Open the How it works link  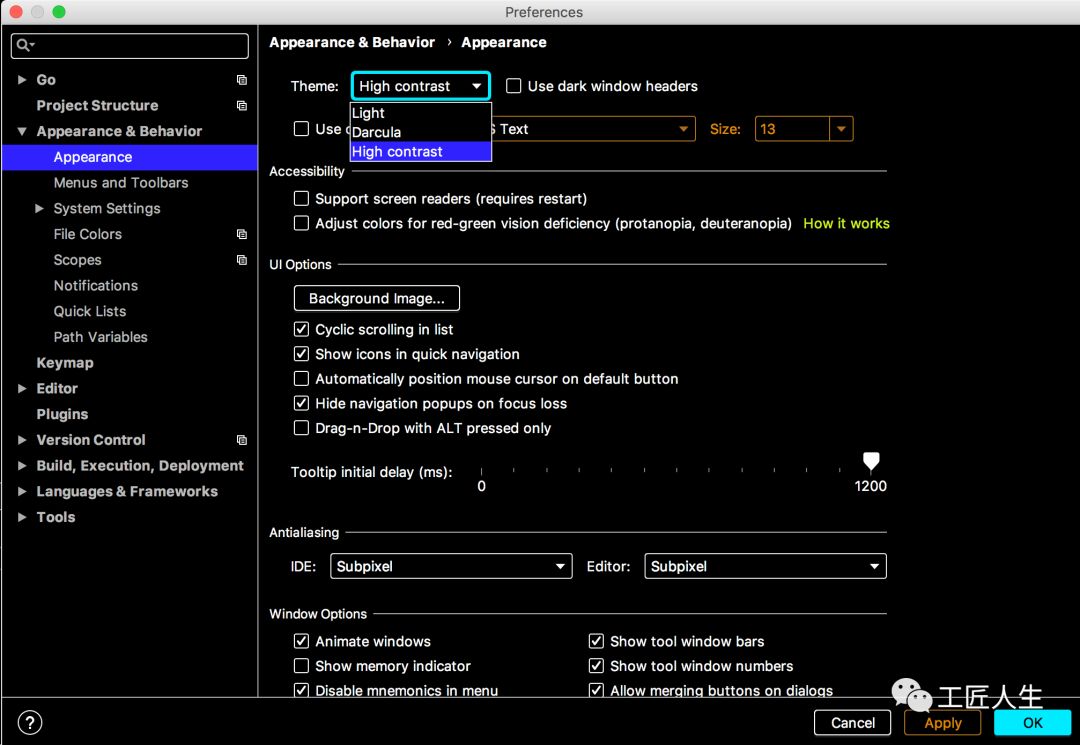pyautogui.click(x=846, y=223)
